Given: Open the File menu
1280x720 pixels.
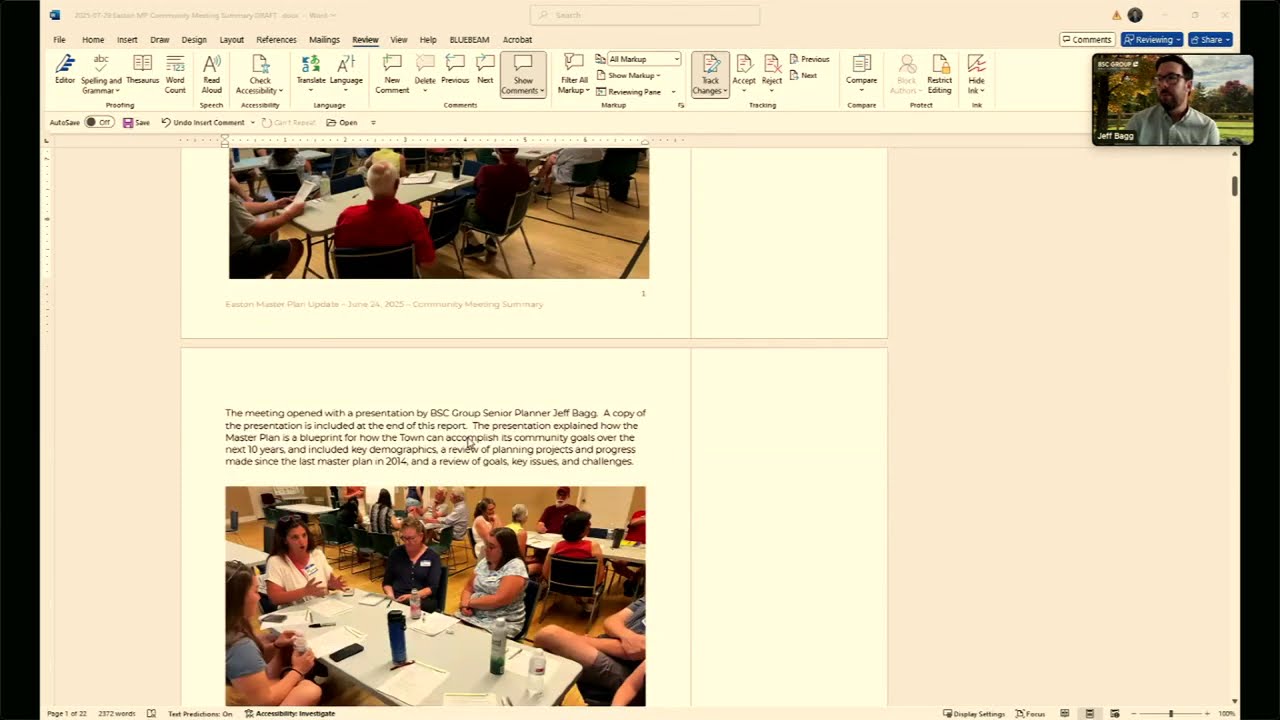Looking at the screenshot, I should 59,40.
